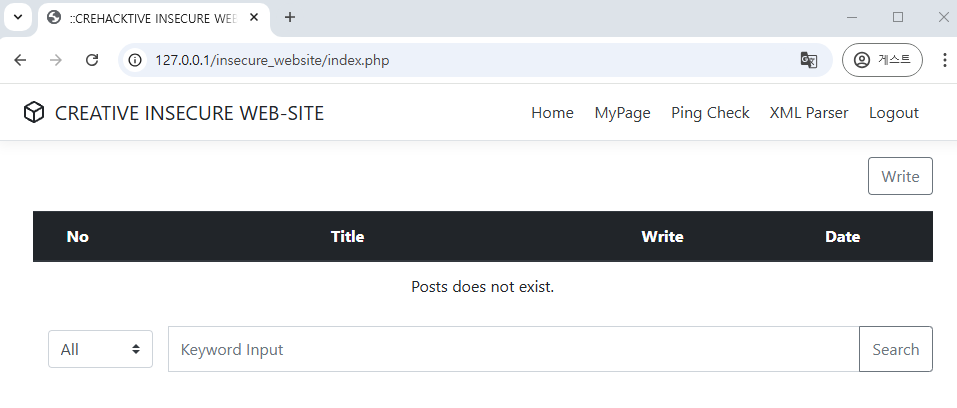Open the Ping Check page
The height and width of the screenshot is (408, 957).
point(710,113)
